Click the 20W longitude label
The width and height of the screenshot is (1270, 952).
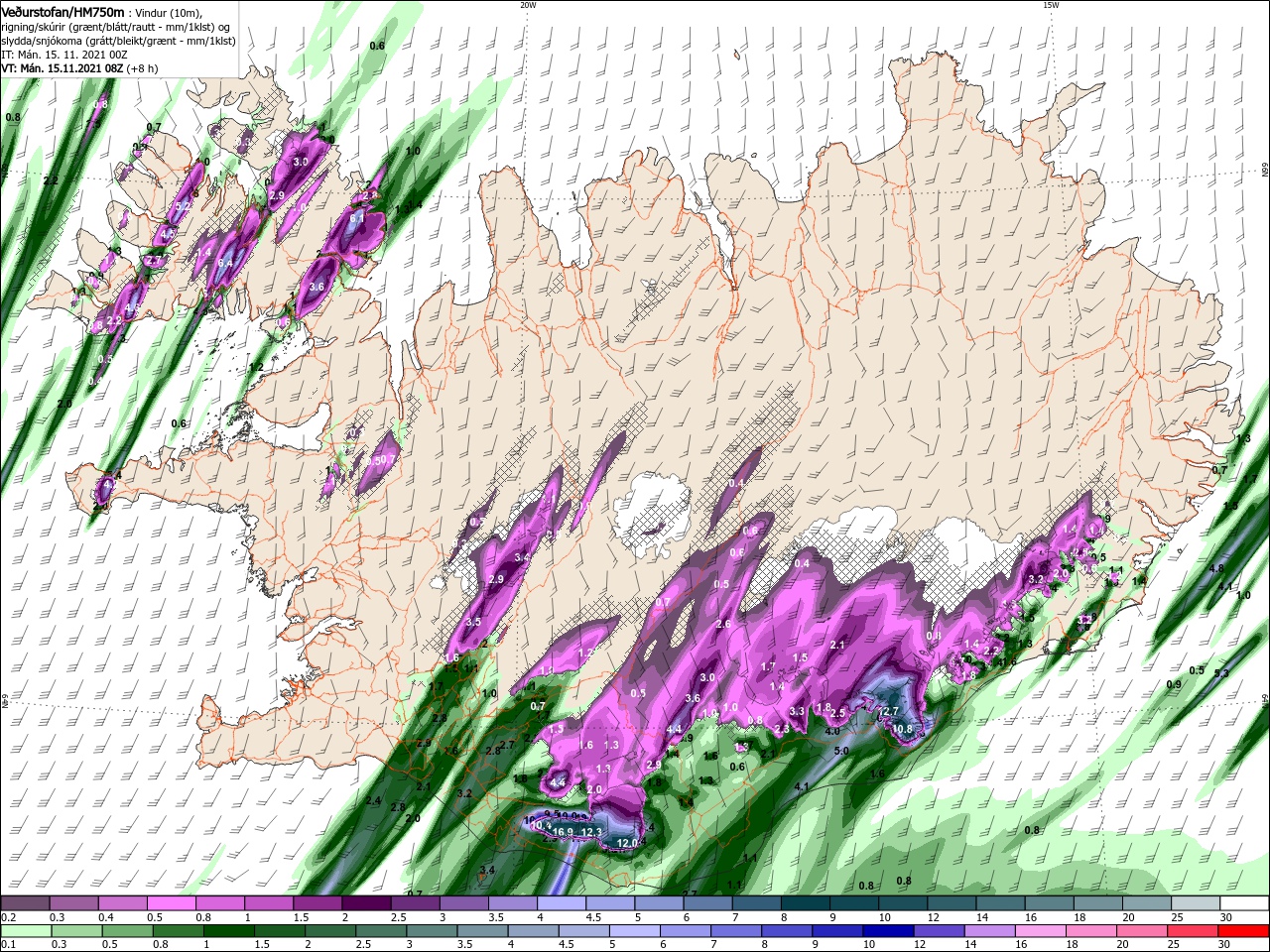point(528,5)
